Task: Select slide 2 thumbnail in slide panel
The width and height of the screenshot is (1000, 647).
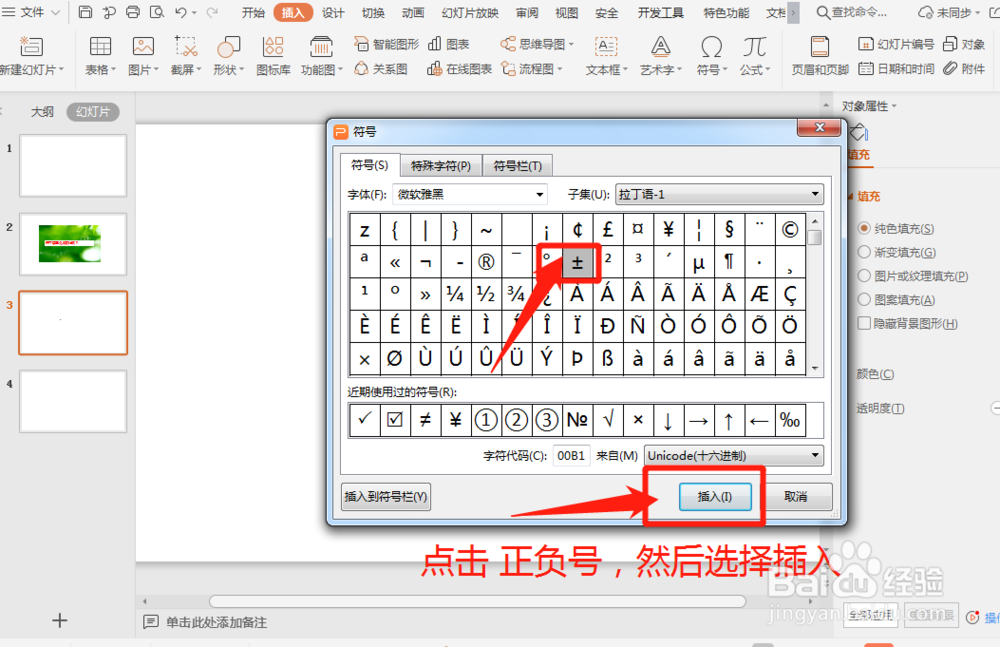Action: pos(72,243)
